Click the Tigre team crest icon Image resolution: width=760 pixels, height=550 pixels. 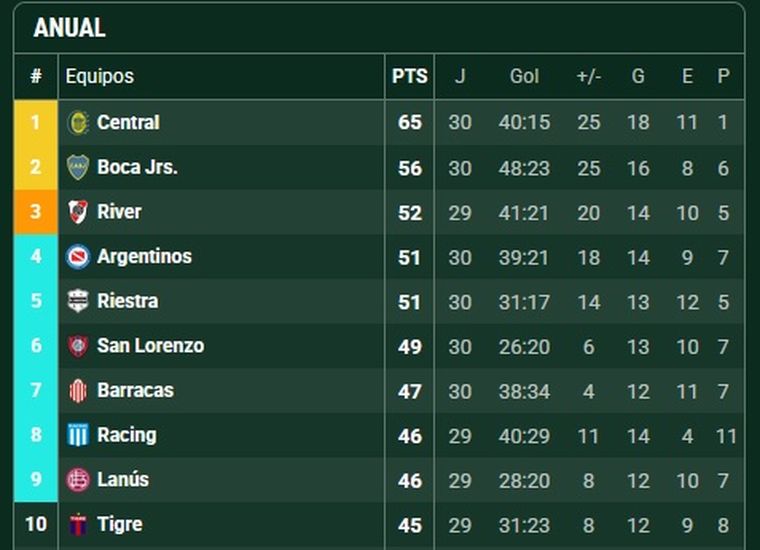click(78, 524)
